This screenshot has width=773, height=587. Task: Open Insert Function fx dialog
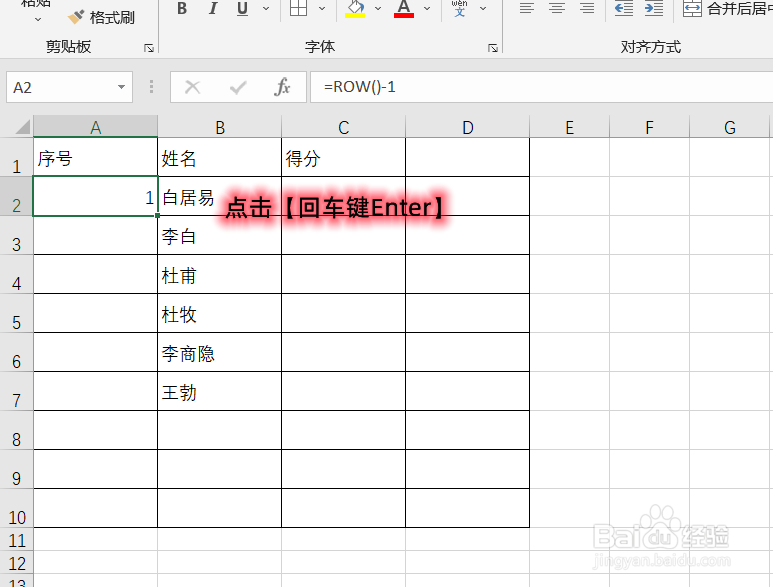[282, 87]
